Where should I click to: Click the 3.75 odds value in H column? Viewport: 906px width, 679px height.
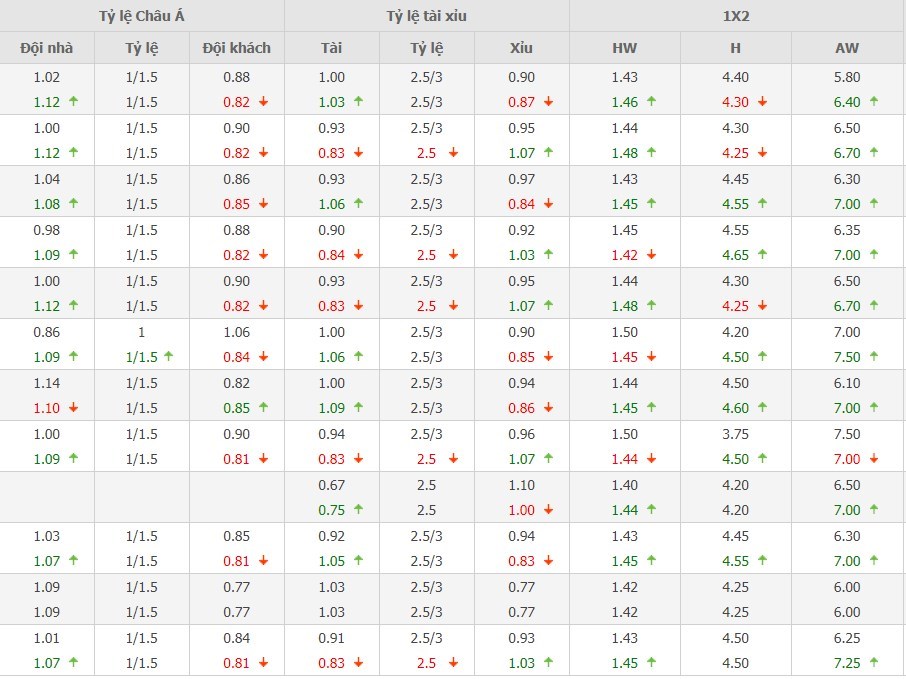(x=736, y=434)
